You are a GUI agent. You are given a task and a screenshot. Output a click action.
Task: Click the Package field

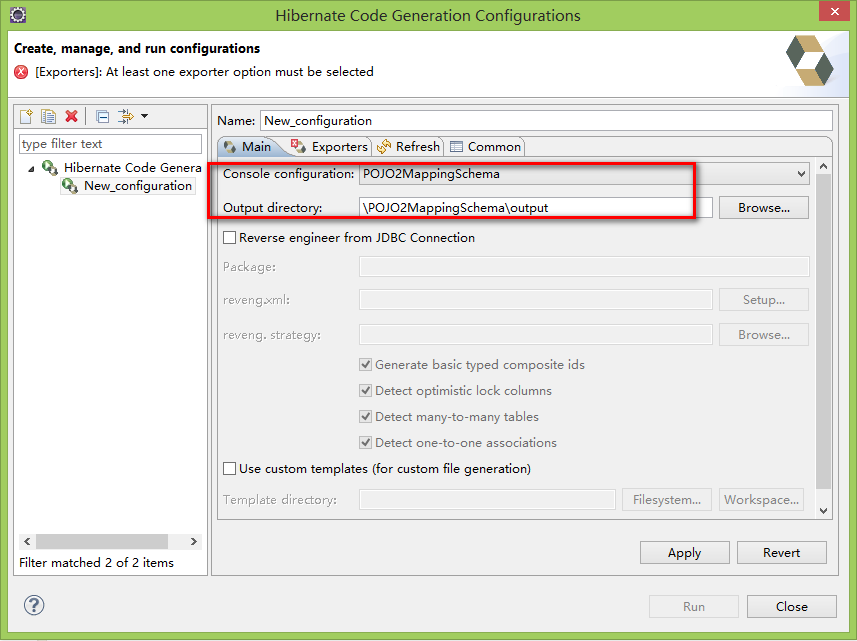(584, 267)
